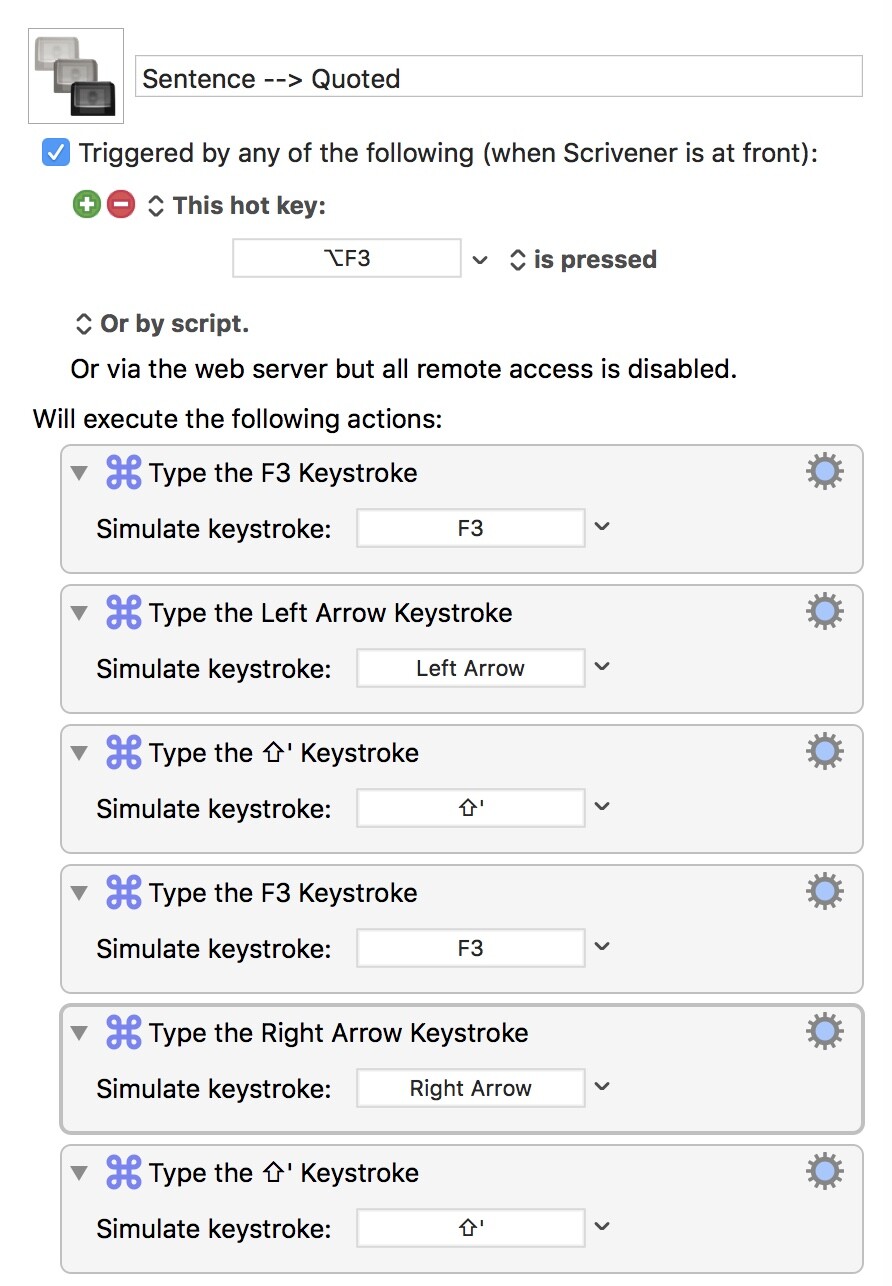The image size is (892, 1286).
Task: Click the ⌥F3 hot key field
Action: 347,258
